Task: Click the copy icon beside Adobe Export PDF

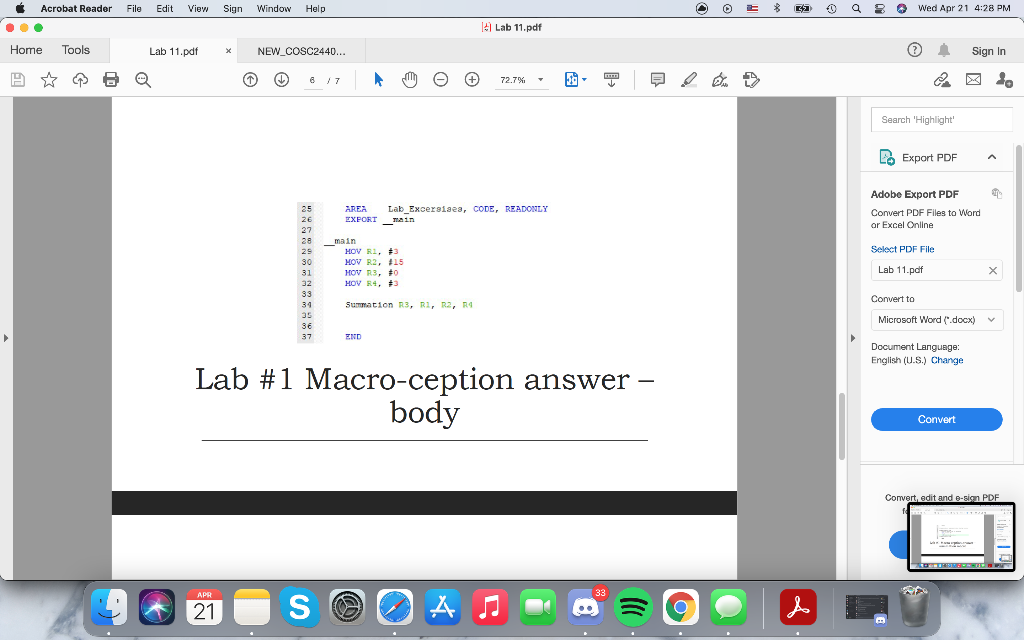Action: (x=996, y=193)
